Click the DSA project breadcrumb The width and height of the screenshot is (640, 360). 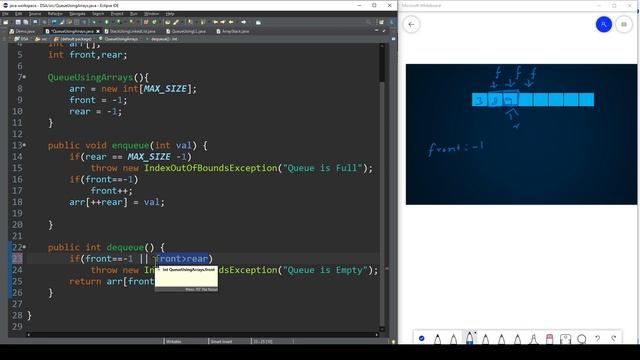pyautogui.click(x=21, y=39)
